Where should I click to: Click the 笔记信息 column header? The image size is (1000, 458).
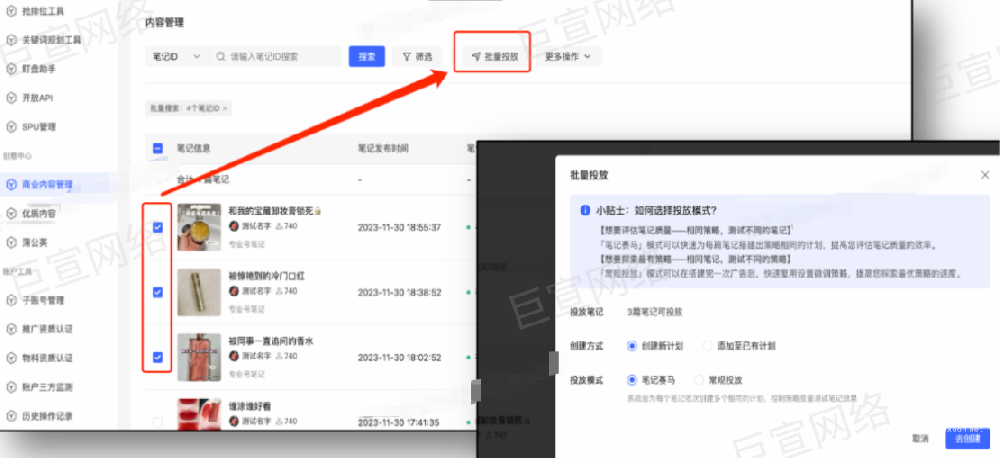[x=194, y=149]
